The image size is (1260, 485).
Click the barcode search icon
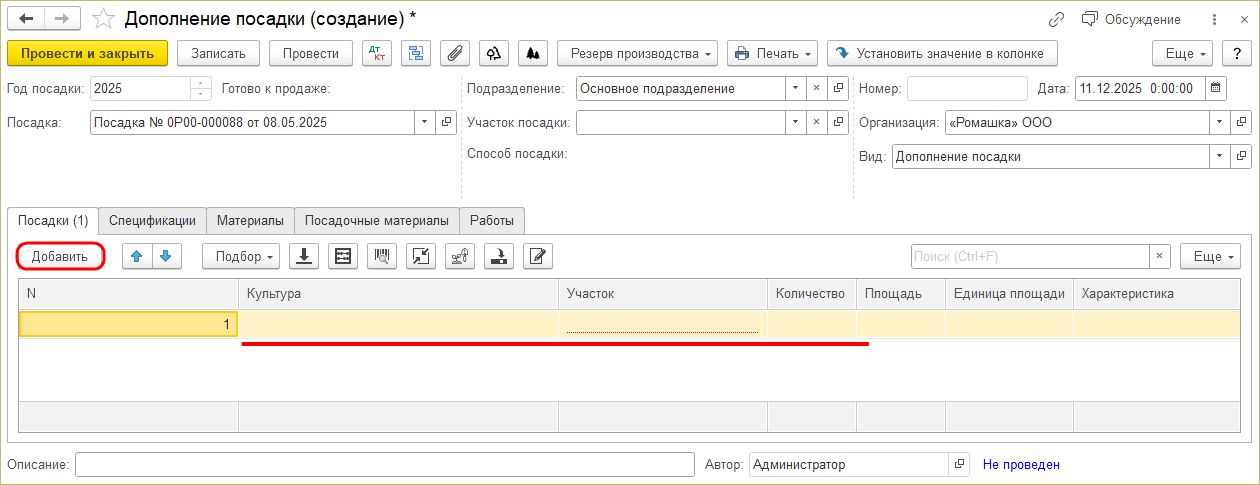tap(382, 256)
